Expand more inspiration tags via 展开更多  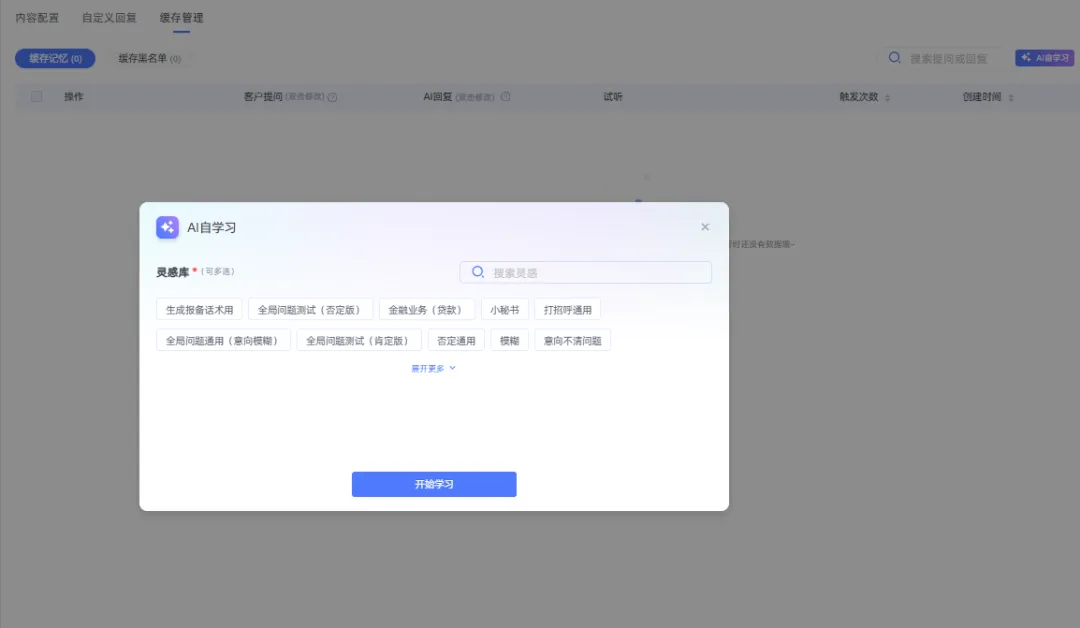[433, 368]
